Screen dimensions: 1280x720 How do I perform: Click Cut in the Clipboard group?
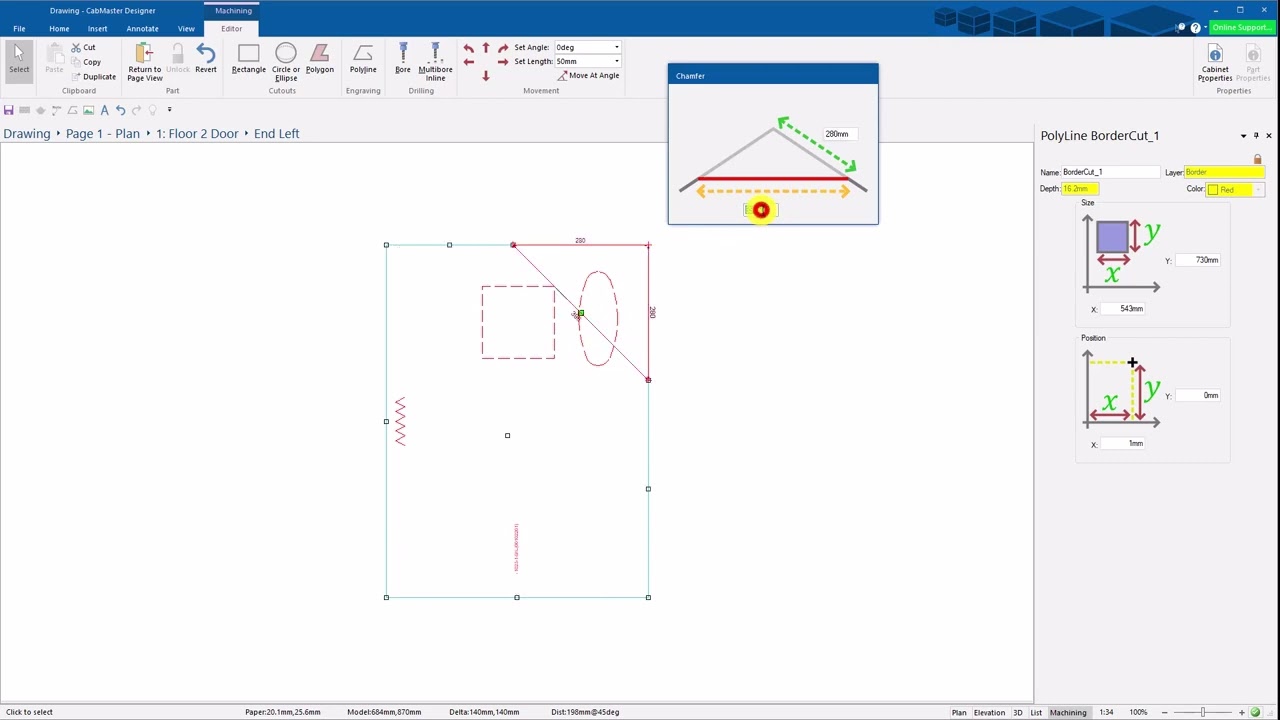(x=84, y=47)
